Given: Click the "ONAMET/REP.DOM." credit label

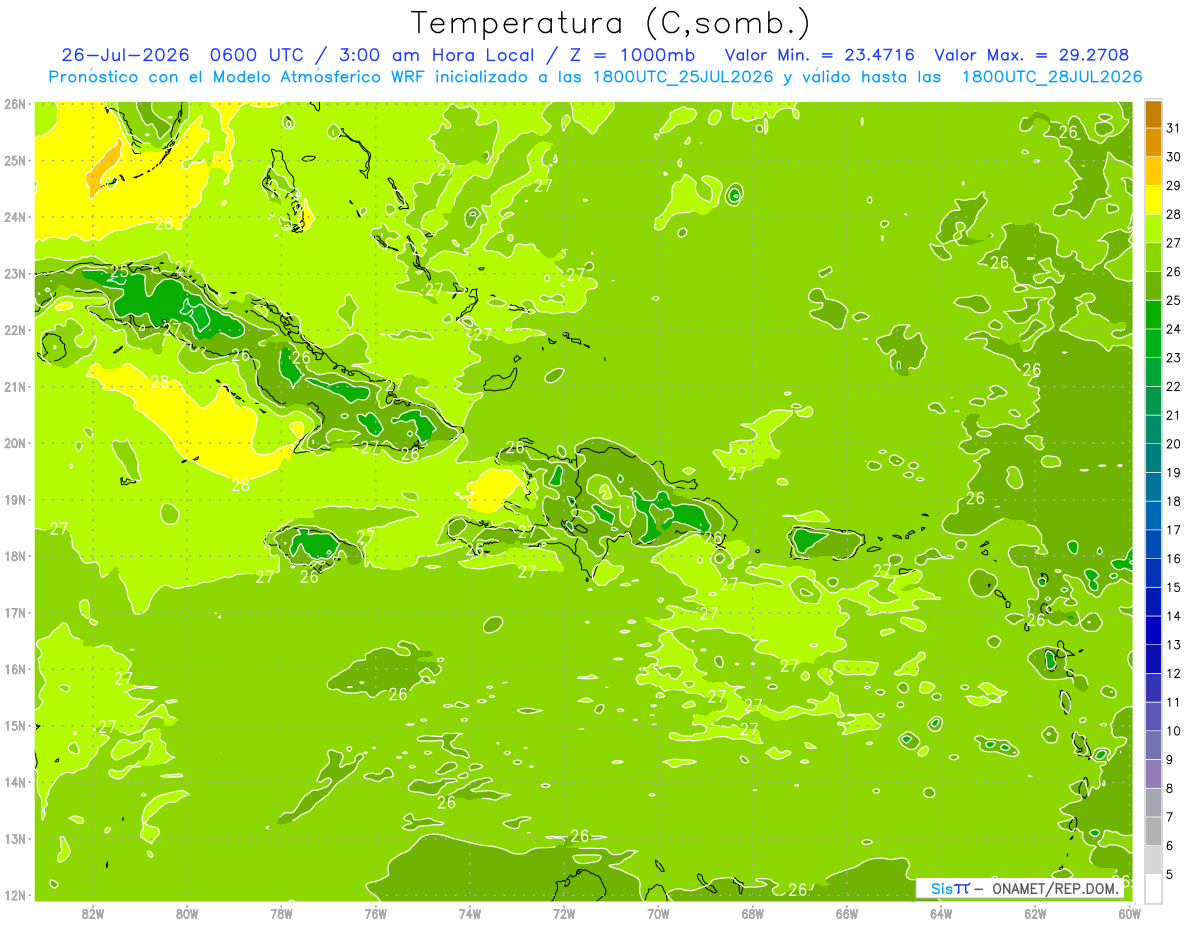Looking at the screenshot, I should (x=1054, y=888).
